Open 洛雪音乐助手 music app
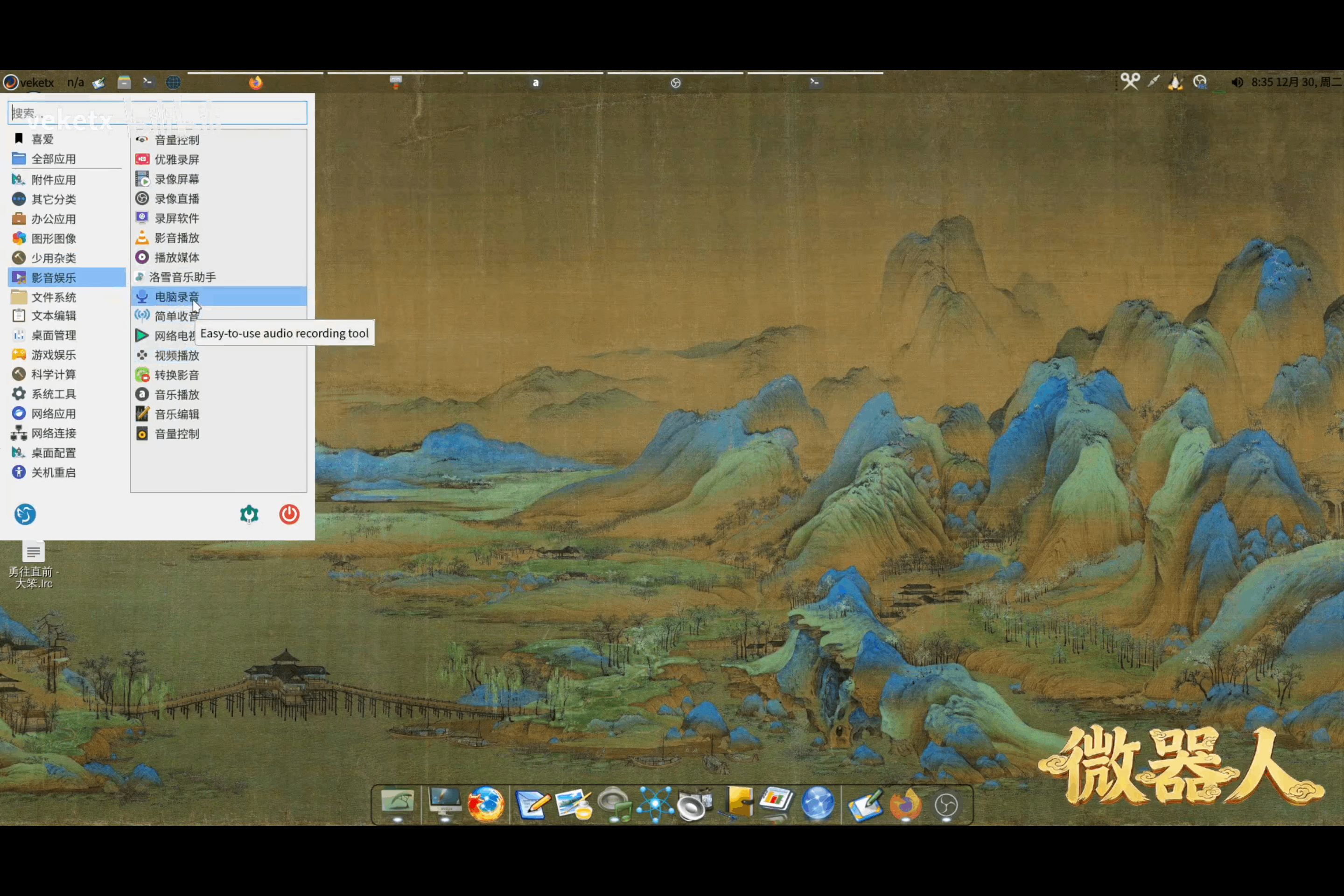 (x=219, y=277)
